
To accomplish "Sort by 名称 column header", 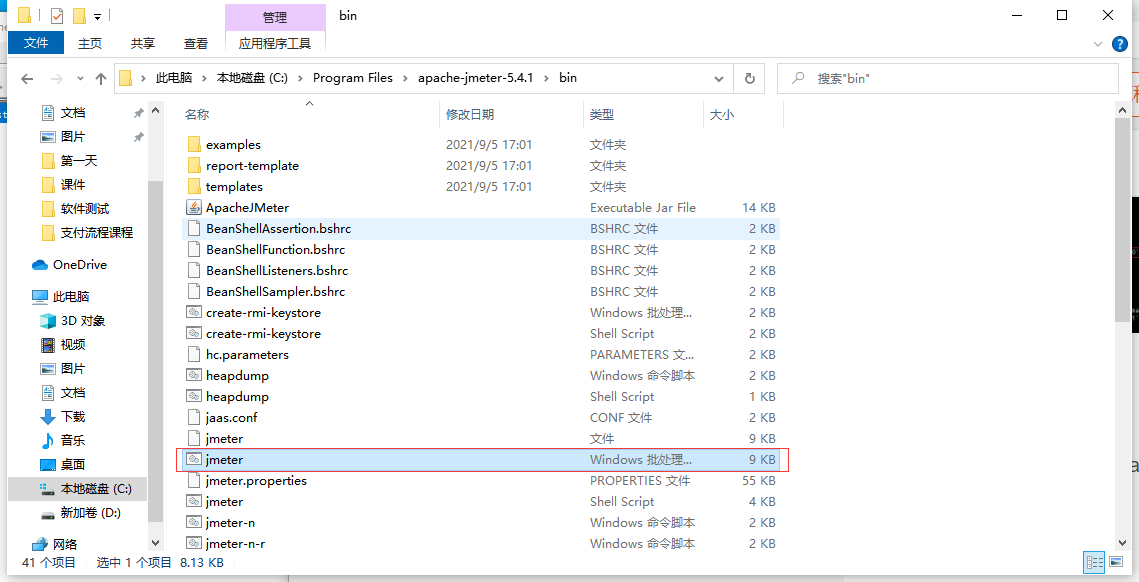I will [196, 114].
